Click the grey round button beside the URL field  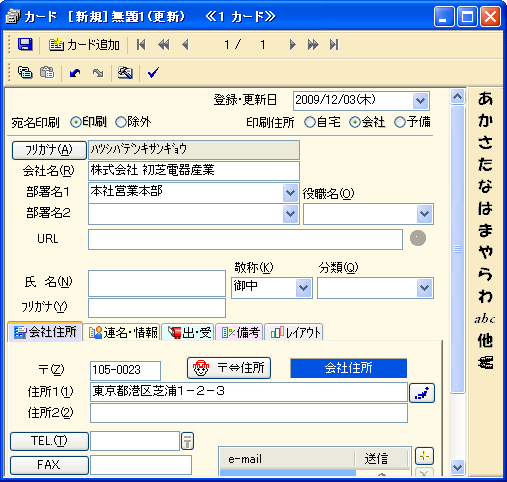[418, 238]
